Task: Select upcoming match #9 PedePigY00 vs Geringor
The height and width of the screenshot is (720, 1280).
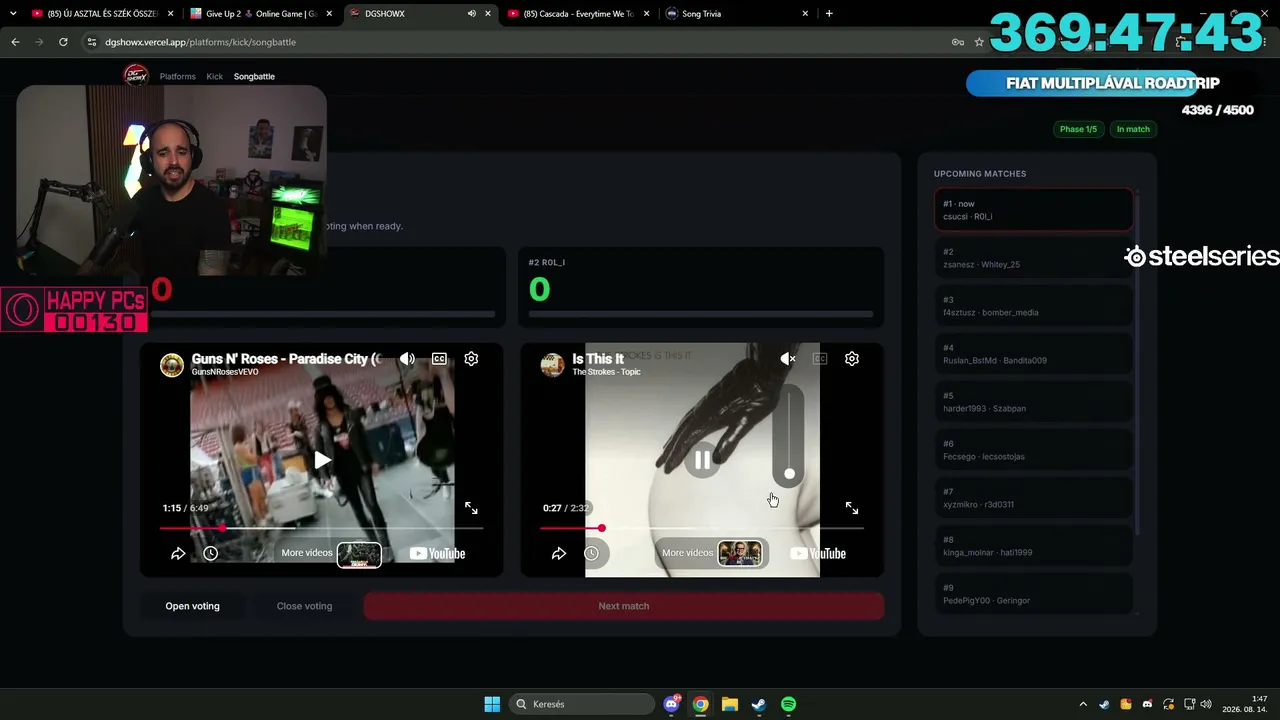Action: (x=1033, y=594)
